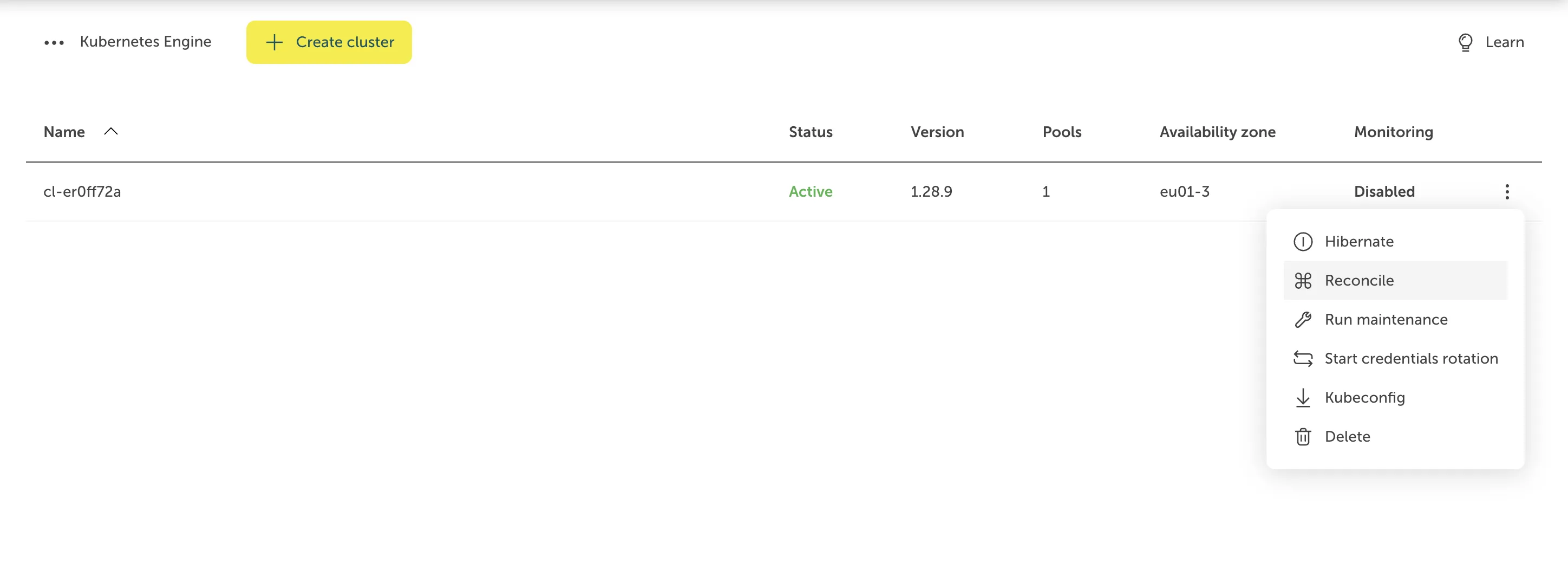
Task: Click the plus icon on Create cluster
Action: click(275, 42)
